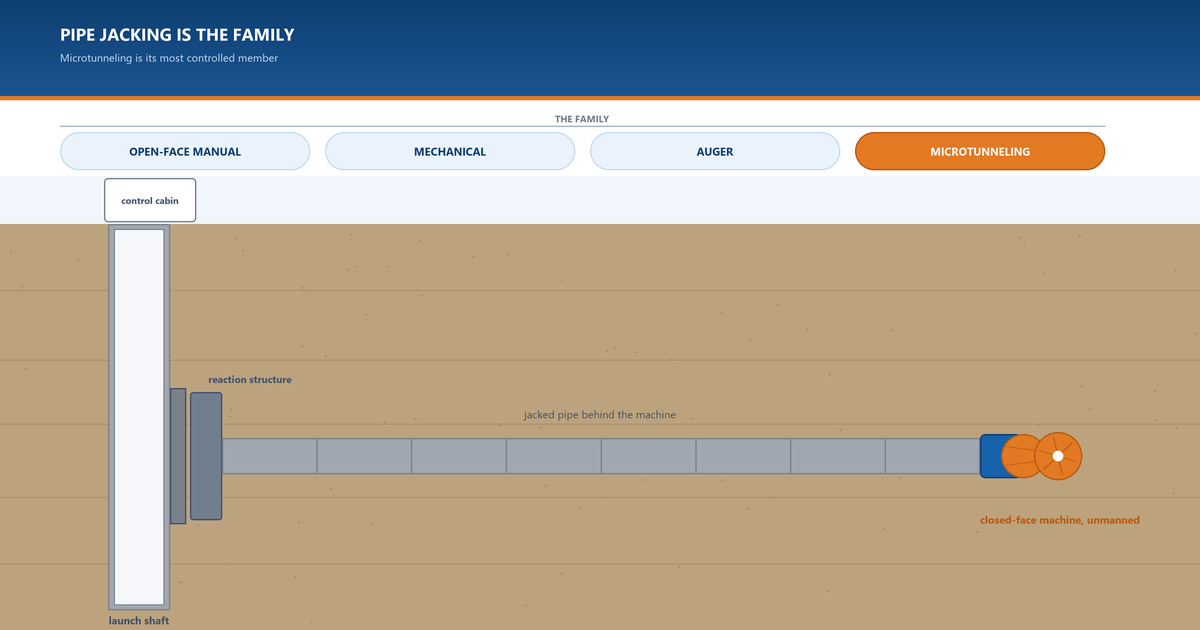Click the orange cutterhead wheel with white hub
The image size is (1200, 630).
tap(1058, 456)
